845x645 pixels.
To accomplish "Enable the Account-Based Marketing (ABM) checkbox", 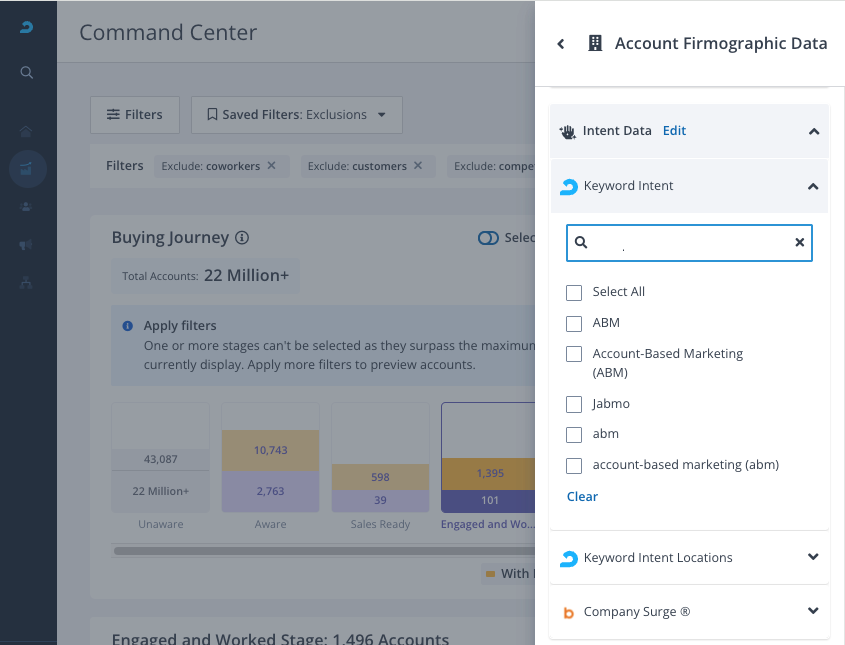I will tap(574, 354).
